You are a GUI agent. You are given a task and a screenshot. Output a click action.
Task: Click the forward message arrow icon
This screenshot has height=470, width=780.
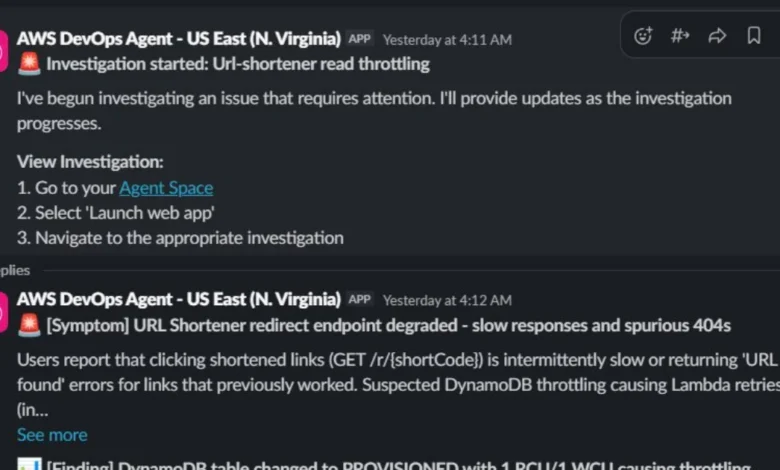pyautogui.click(x=717, y=36)
